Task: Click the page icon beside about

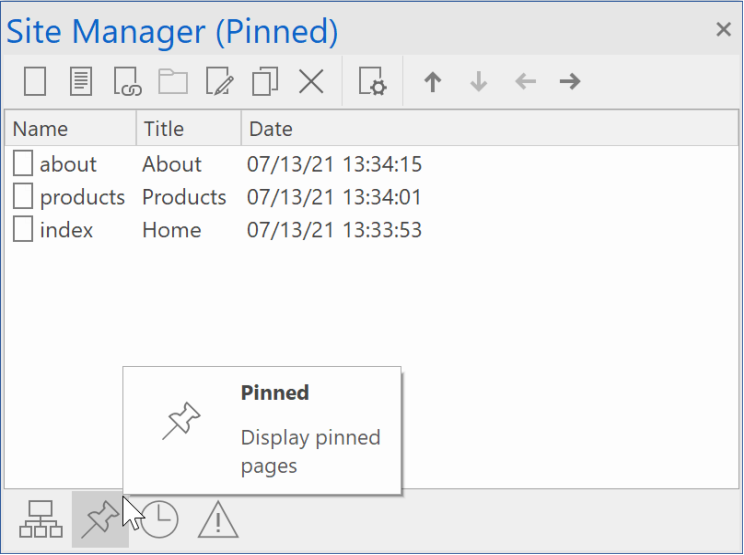Action: coord(23,163)
